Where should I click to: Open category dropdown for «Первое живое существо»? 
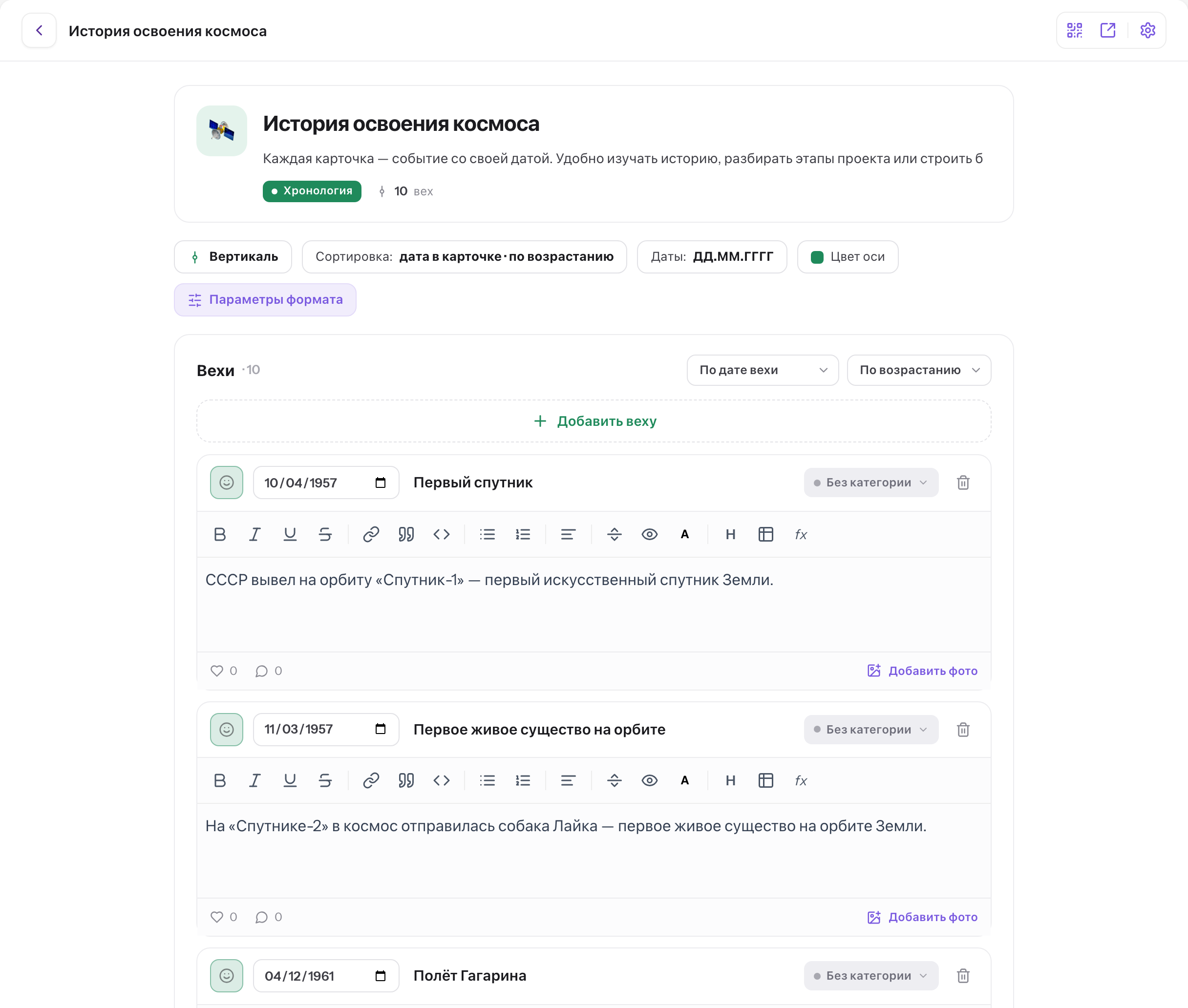871,730
